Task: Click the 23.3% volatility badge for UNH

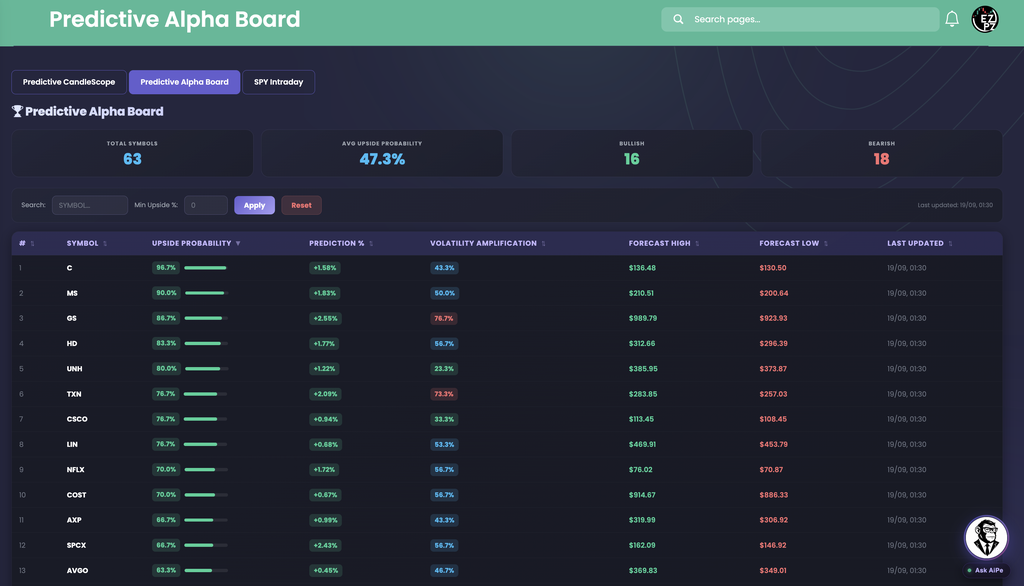Action: click(443, 369)
